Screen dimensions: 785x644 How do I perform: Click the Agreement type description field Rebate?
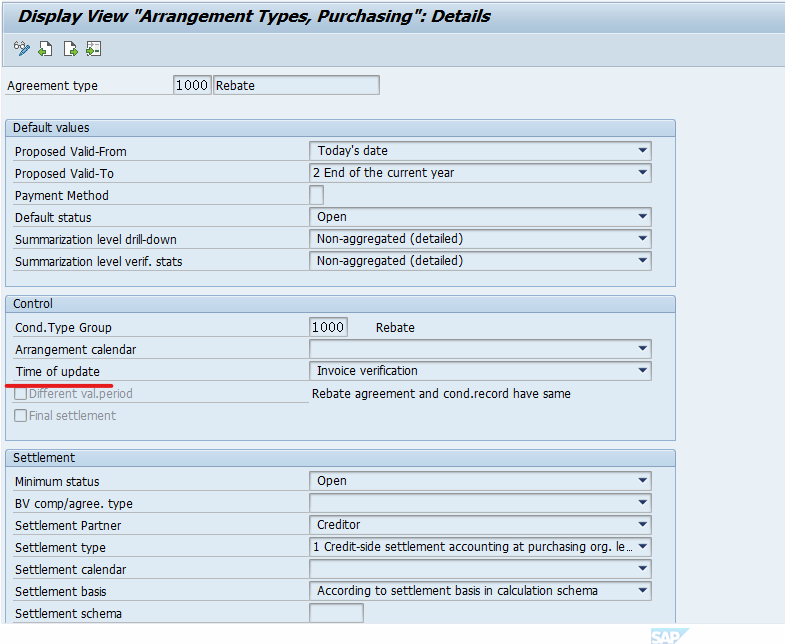pyautogui.click(x=296, y=85)
